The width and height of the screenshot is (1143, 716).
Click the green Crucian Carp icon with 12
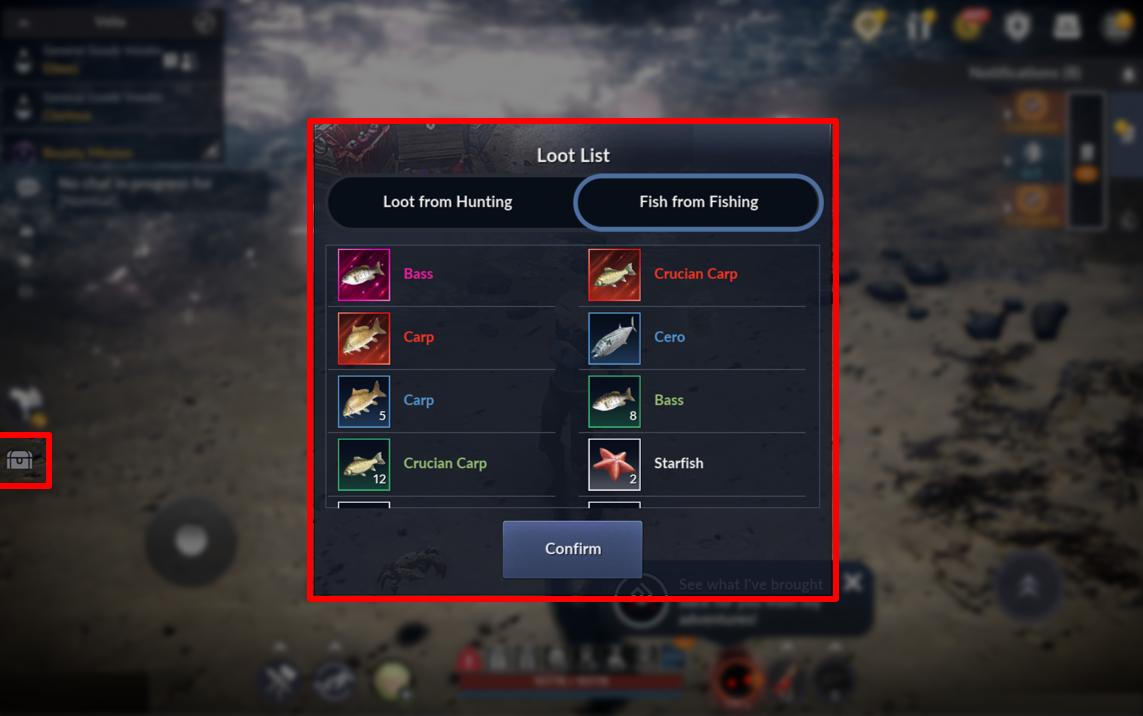coord(364,464)
